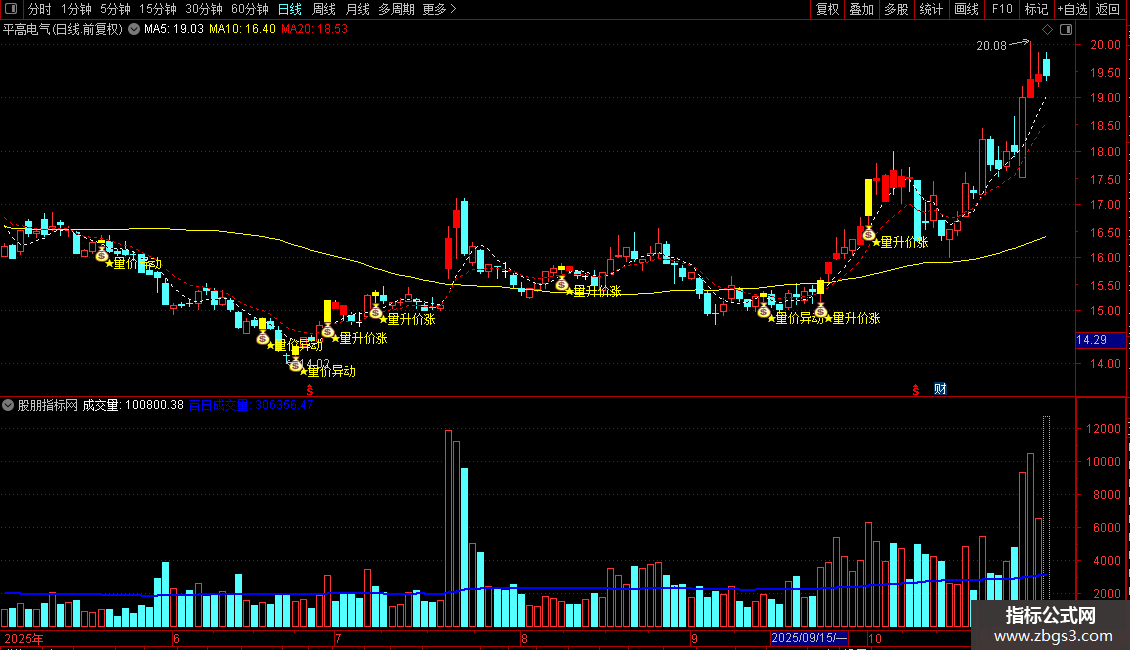
Task: Switch to the 1分钟 period
Action: pos(76,9)
